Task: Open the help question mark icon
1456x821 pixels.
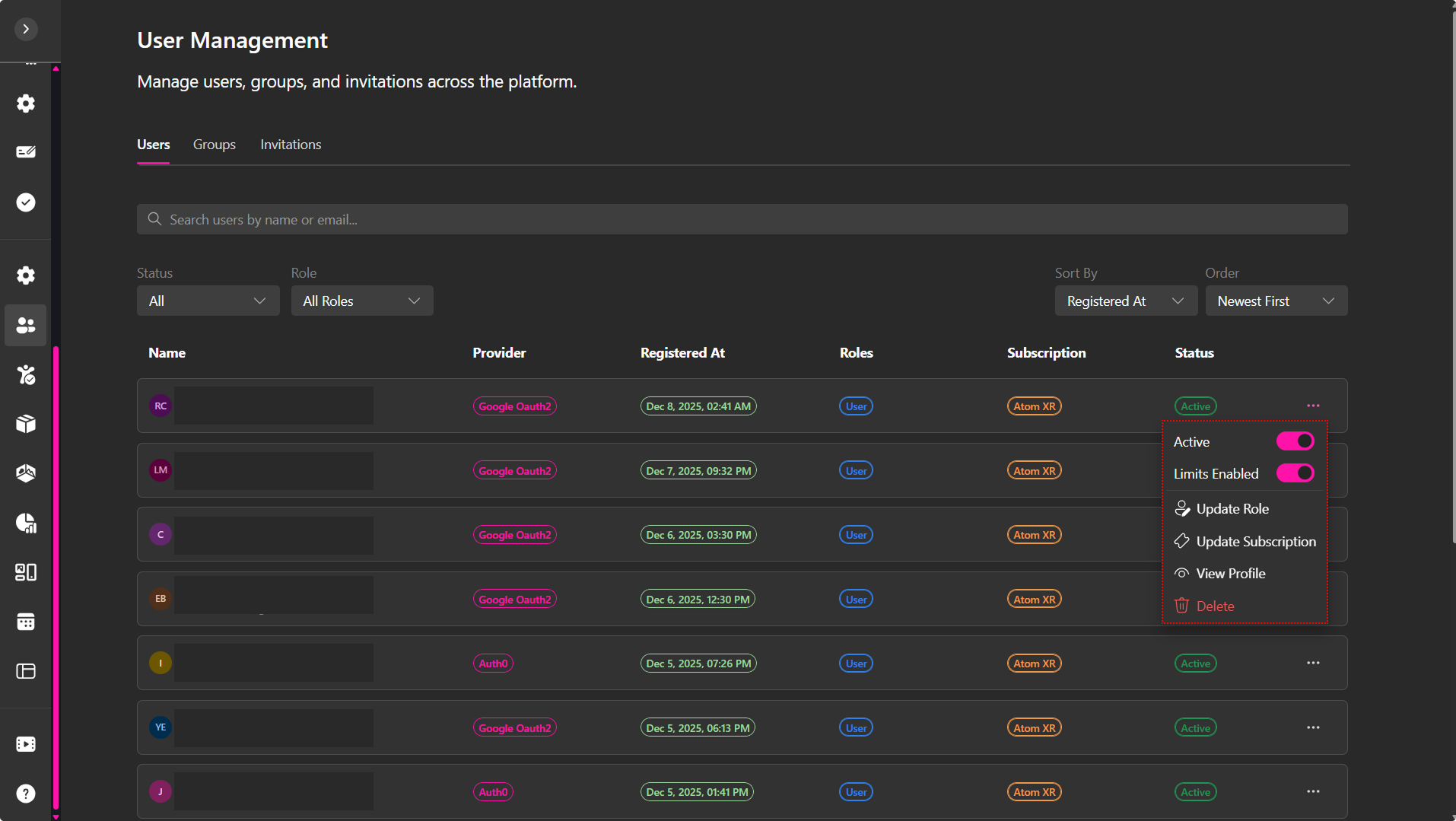Action: (26, 794)
